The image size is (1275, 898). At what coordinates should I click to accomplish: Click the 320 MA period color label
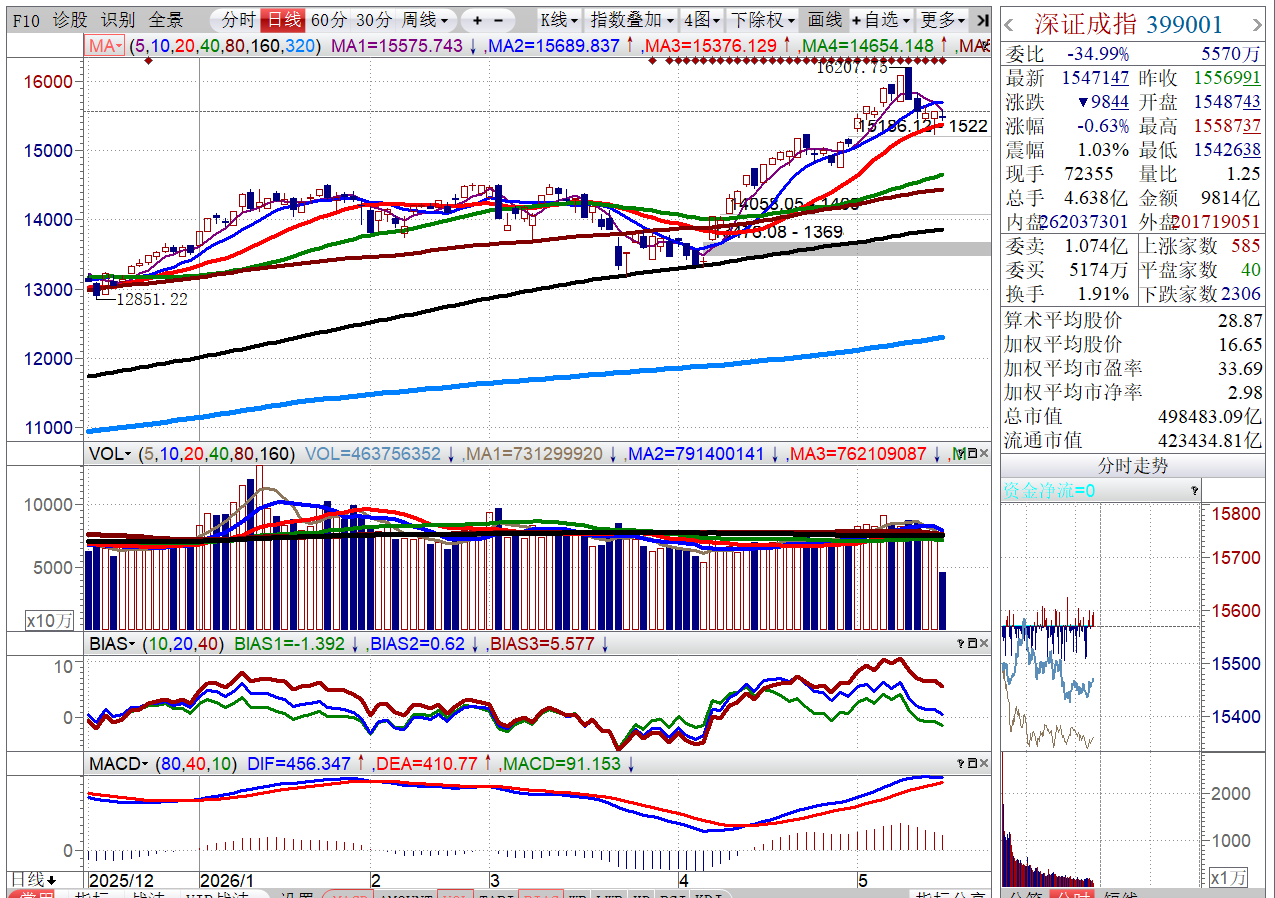(301, 46)
